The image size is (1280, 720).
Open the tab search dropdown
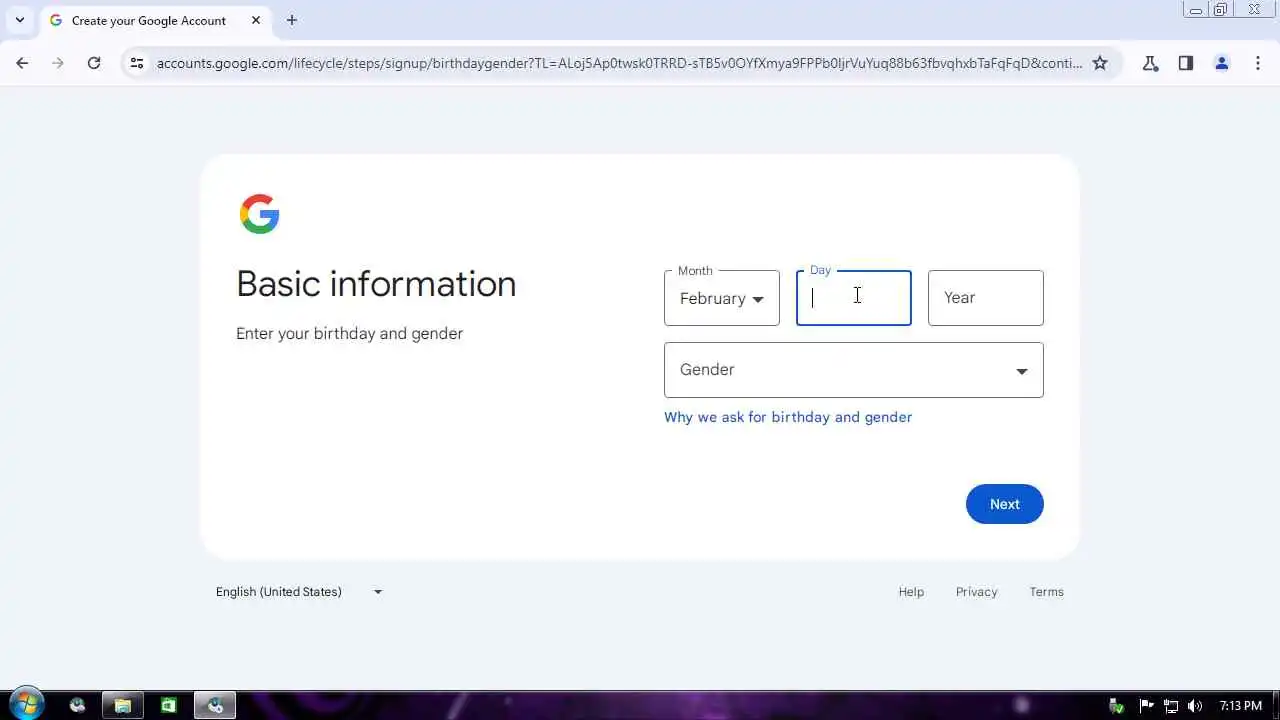point(19,20)
